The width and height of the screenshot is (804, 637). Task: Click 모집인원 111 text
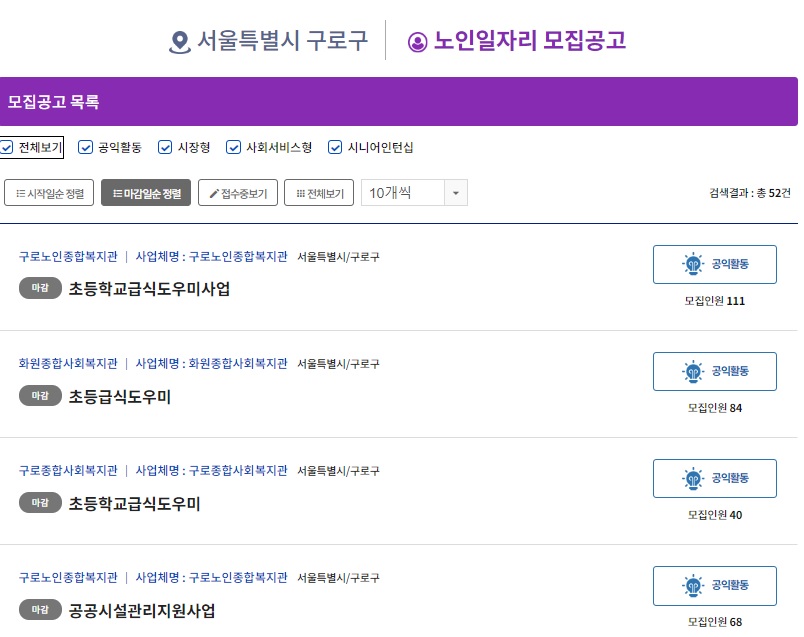[x=715, y=301]
